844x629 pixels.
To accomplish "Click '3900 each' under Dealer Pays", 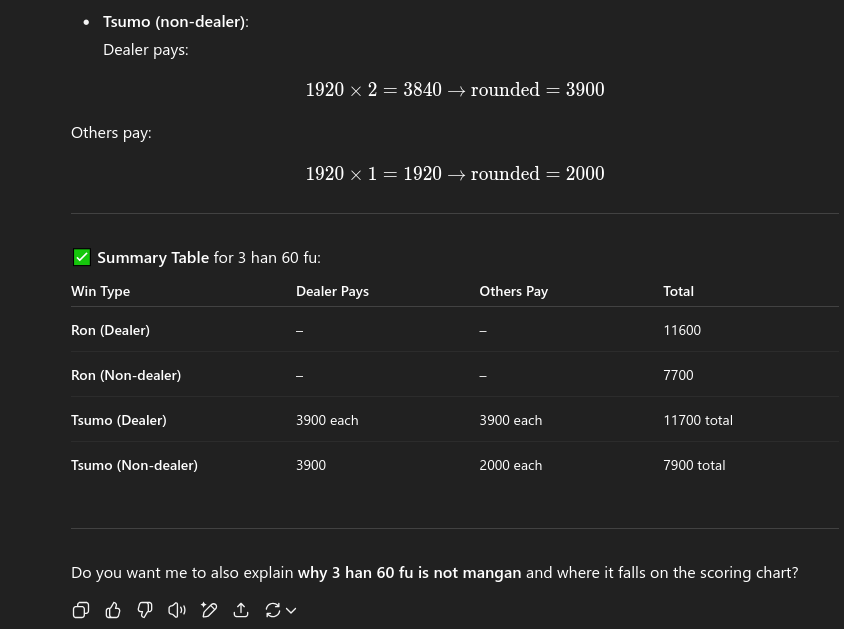I will [327, 420].
